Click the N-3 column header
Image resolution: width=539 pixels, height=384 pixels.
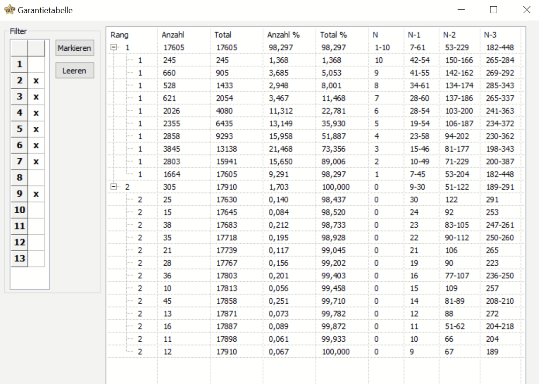(490, 35)
